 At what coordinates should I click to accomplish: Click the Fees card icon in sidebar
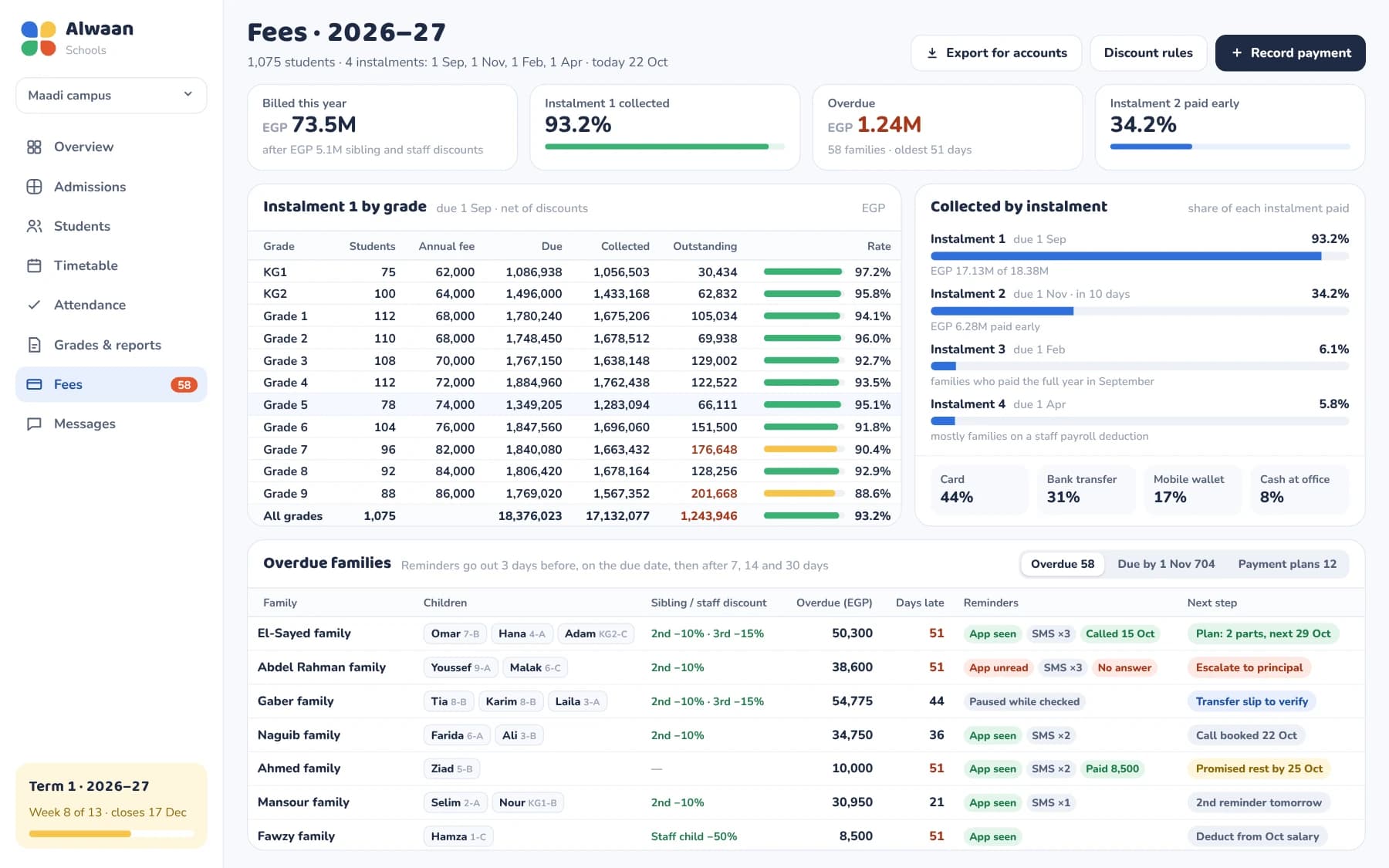click(34, 384)
